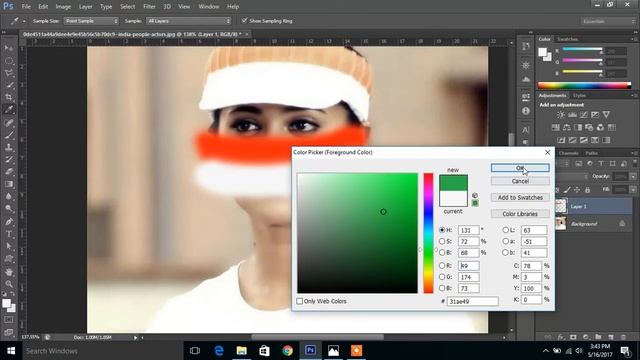Select the Gradient tool
This screenshot has height=360, width=640.
9,184
